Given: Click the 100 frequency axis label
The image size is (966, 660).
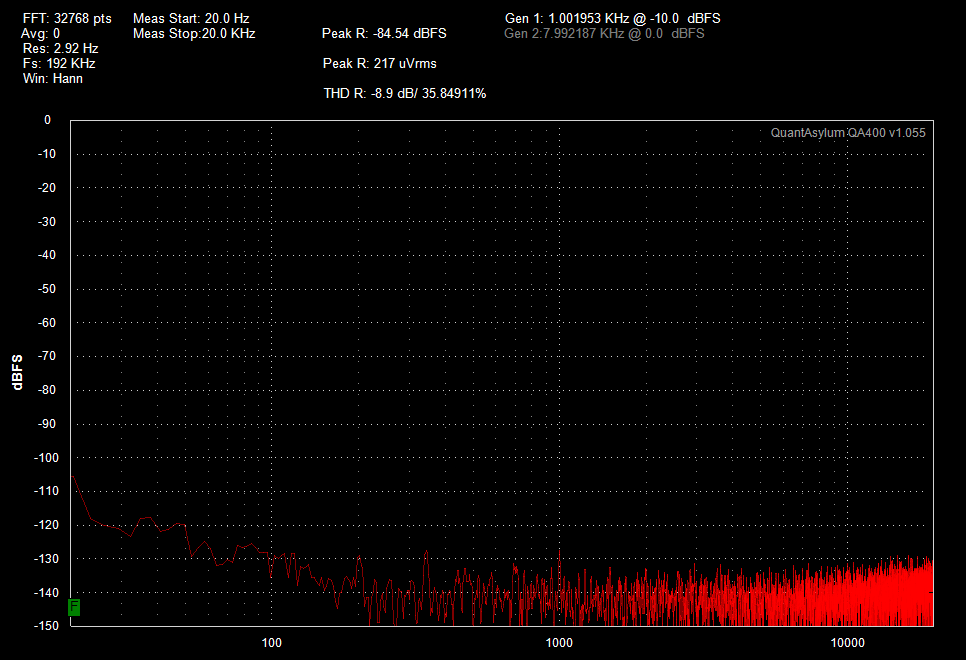Looking at the screenshot, I should (x=272, y=643).
